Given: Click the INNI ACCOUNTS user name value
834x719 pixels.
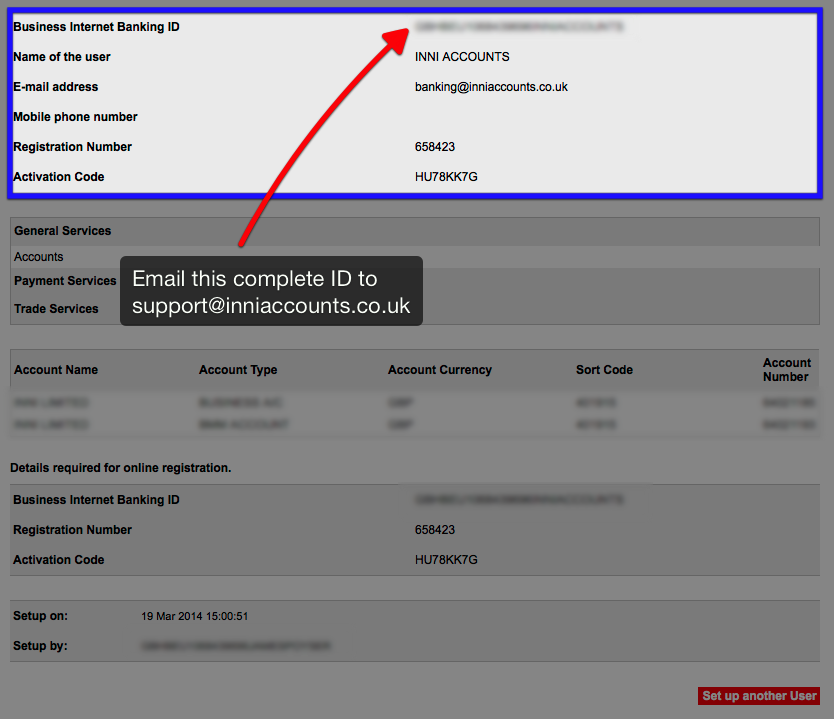Looking at the screenshot, I should click(462, 57).
